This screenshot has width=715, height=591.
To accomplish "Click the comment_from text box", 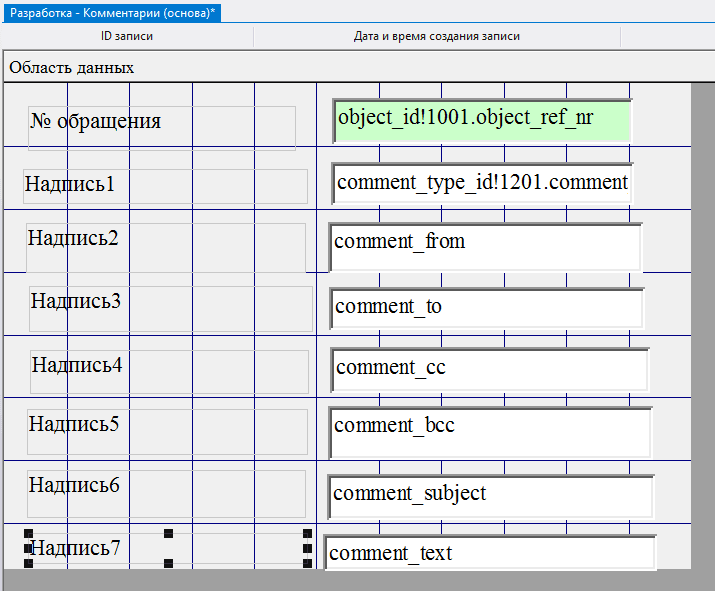I will 485,246.
